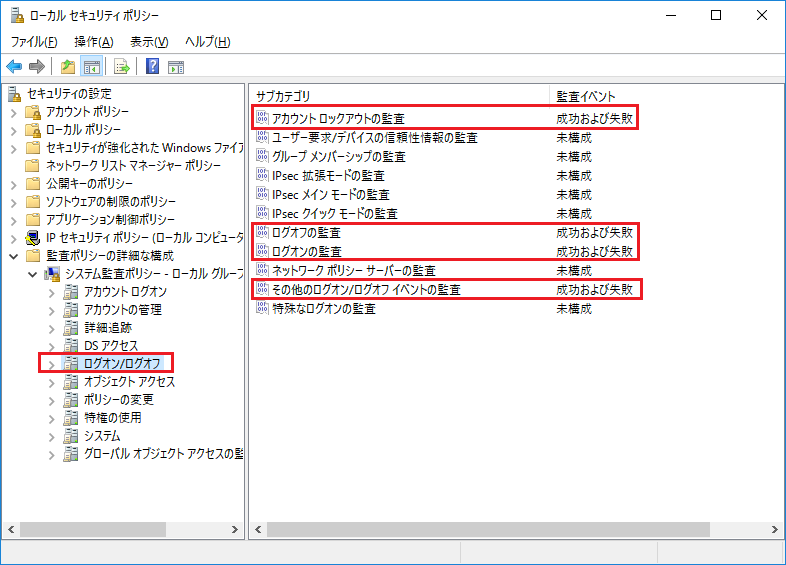Viewport: 786px width, 565px height.
Task: Click the 公開キーのポリシー folder icon
Action: (33, 183)
